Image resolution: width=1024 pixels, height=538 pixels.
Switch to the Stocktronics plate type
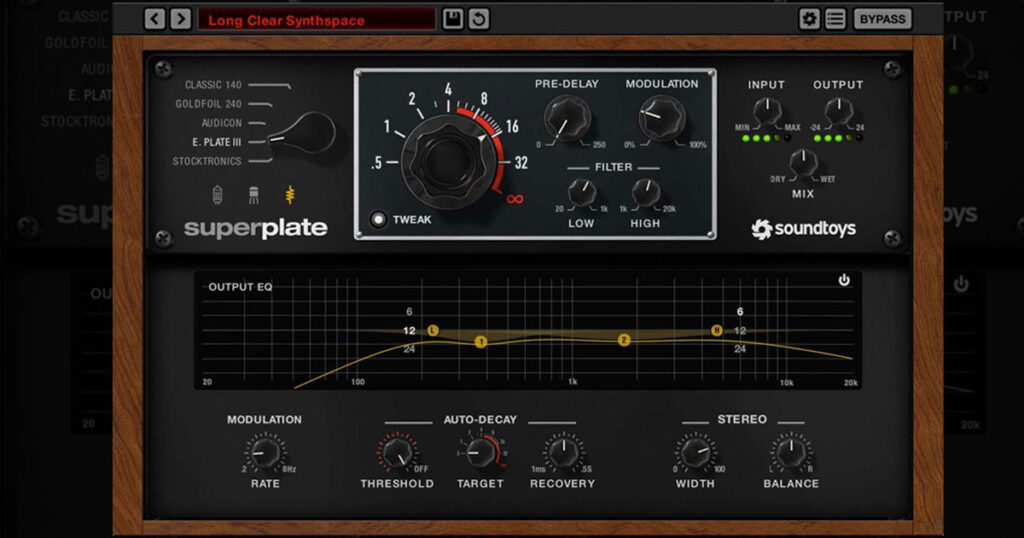coord(207,161)
